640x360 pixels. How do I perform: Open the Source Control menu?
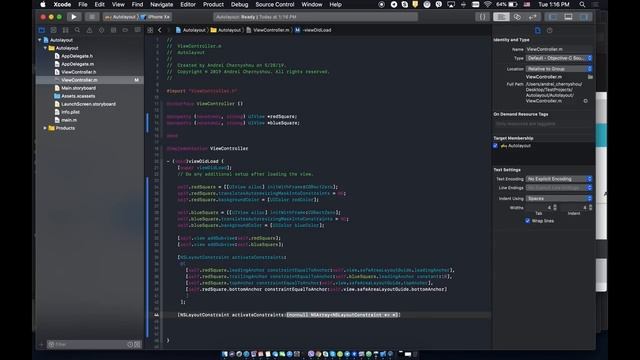point(275,4)
